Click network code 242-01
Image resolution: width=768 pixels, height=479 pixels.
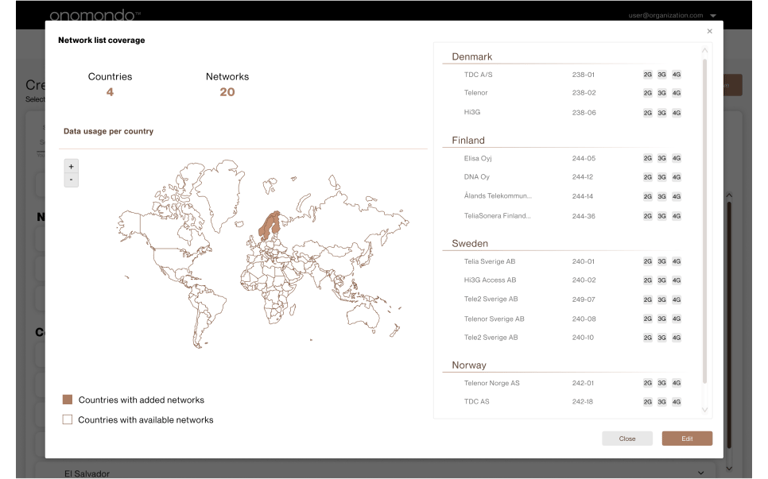click(x=582, y=383)
